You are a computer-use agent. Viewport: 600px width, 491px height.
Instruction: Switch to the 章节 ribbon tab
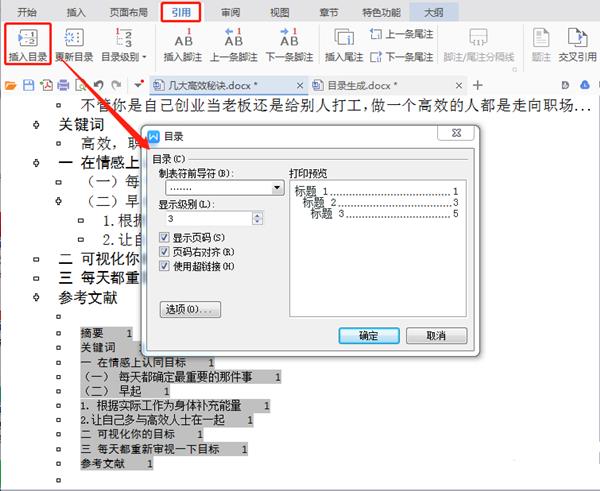pos(329,12)
